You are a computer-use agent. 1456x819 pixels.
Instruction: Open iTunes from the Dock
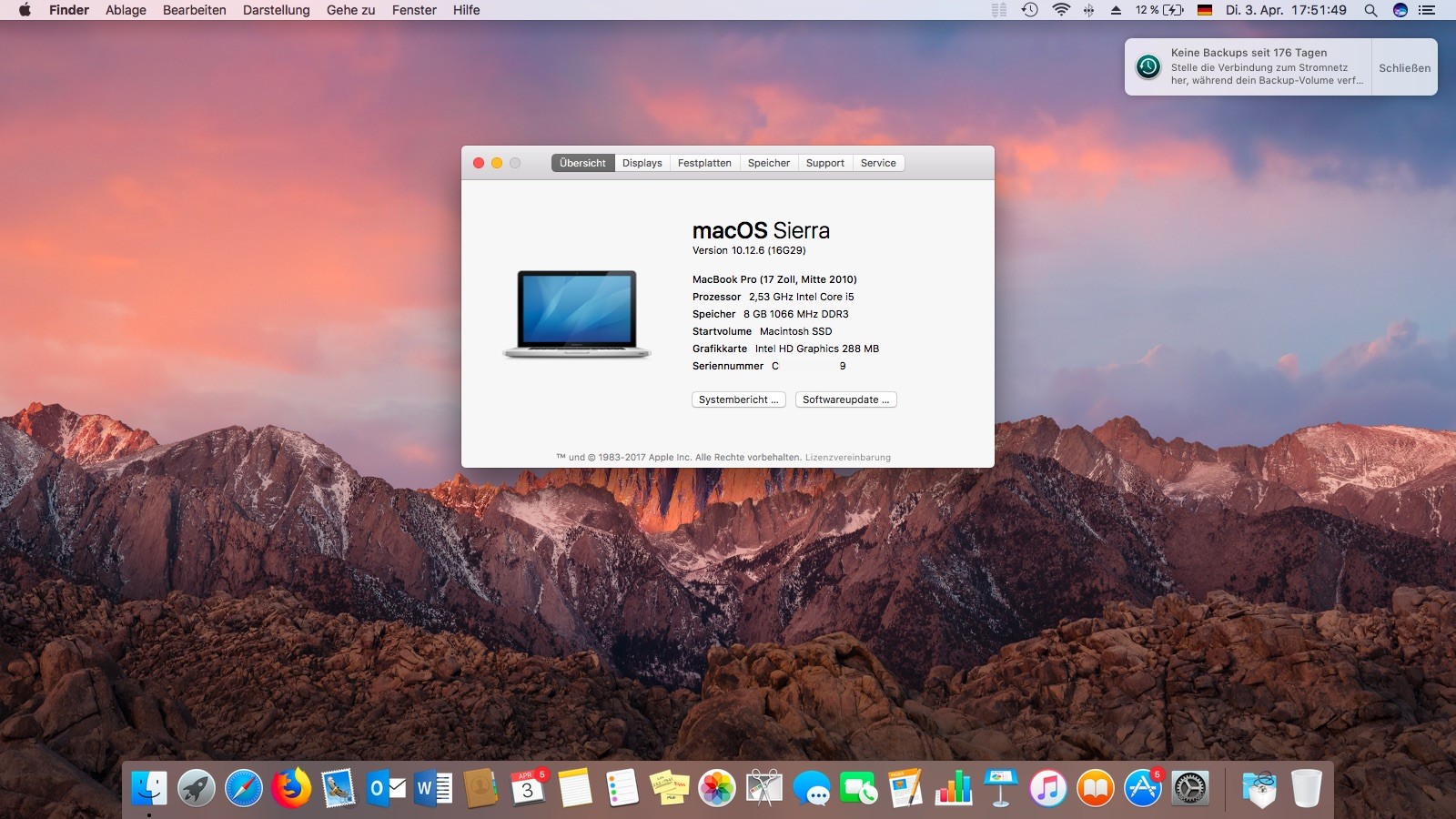[1048, 788]
